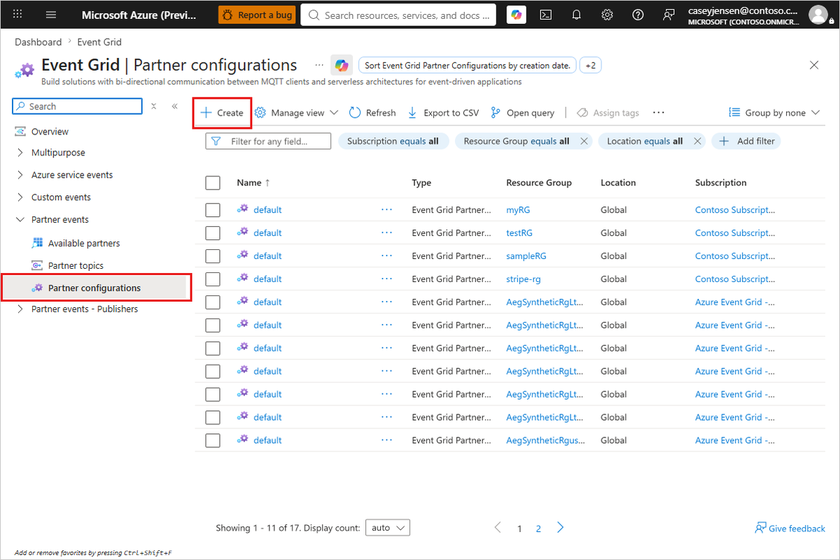This screenshot has width=840, height=560.
Task: Click Export to CSV
Action: (443, 113)
